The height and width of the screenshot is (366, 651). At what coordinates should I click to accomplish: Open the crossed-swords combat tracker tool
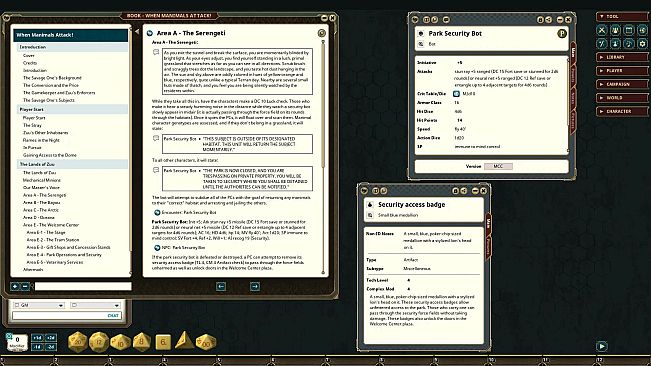(602, 30)
